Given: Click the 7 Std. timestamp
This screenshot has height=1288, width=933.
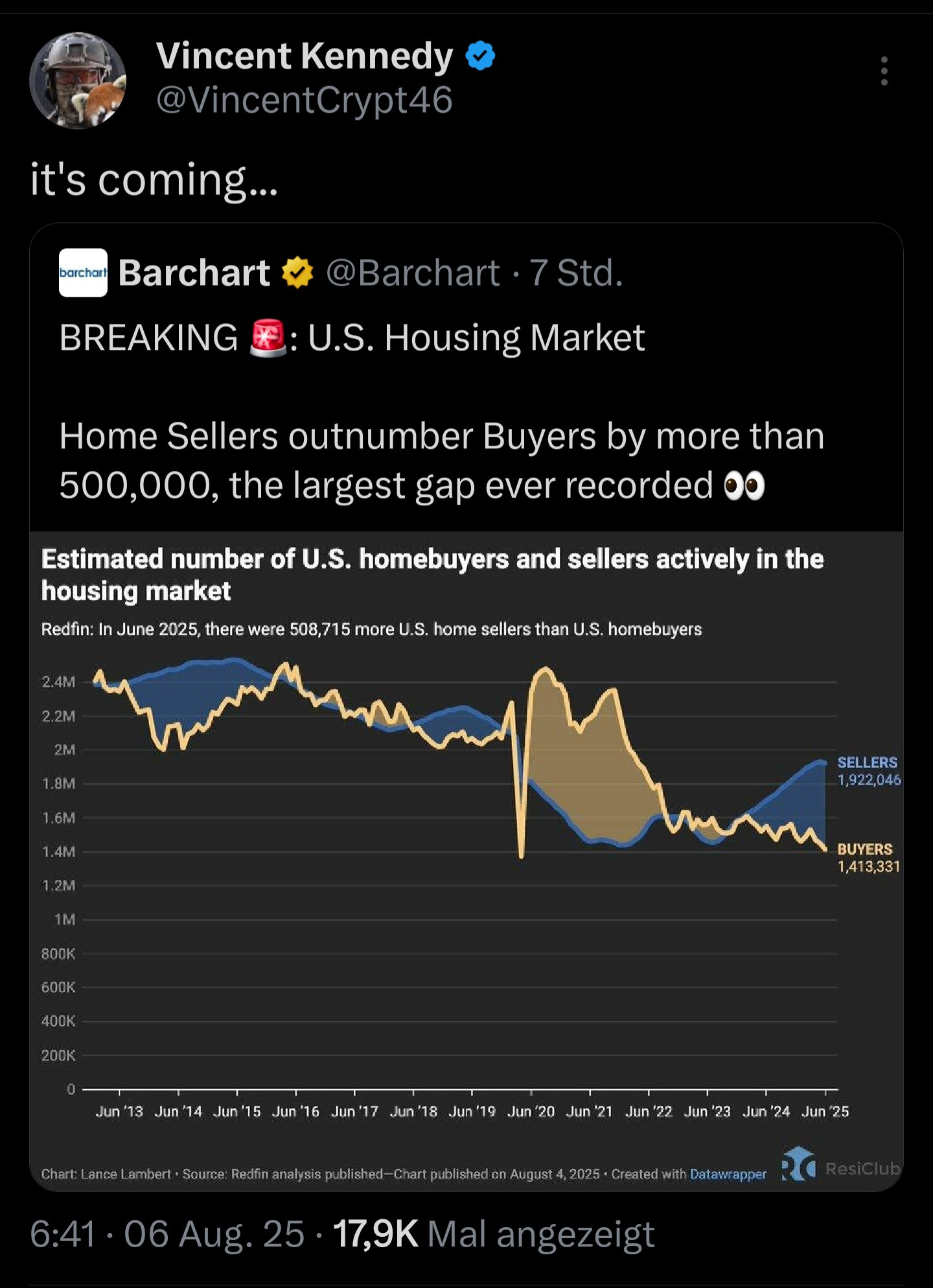Looking at the screenshot, I should 576,273.
